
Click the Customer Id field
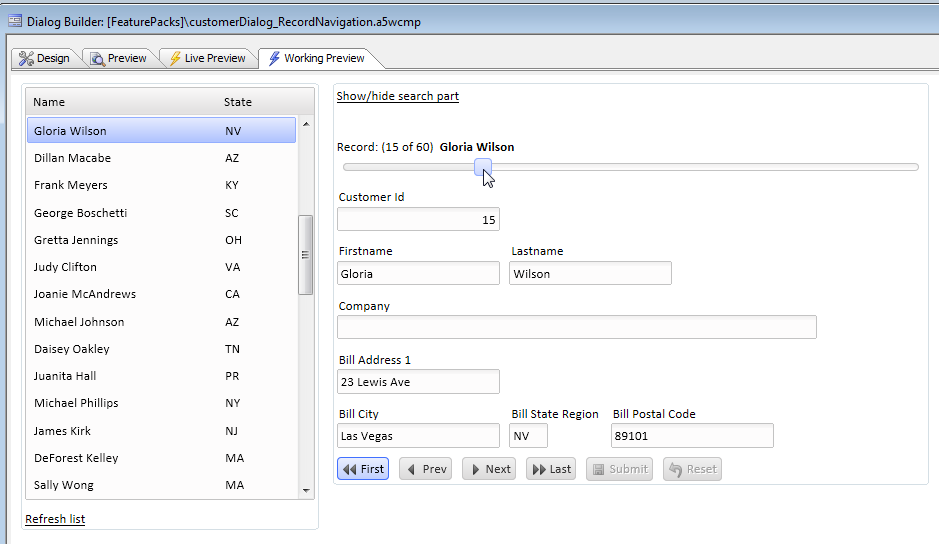pyautogui.click(x=418, y=219)
